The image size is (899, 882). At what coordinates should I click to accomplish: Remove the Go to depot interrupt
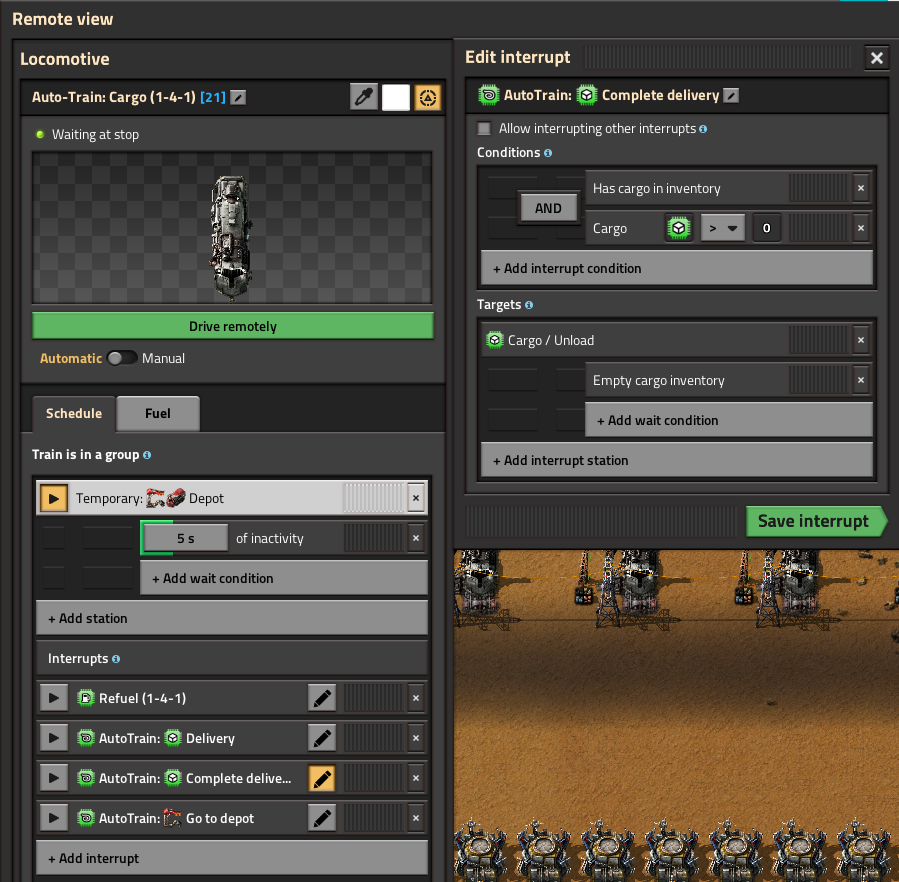click(x=416, y=818)
